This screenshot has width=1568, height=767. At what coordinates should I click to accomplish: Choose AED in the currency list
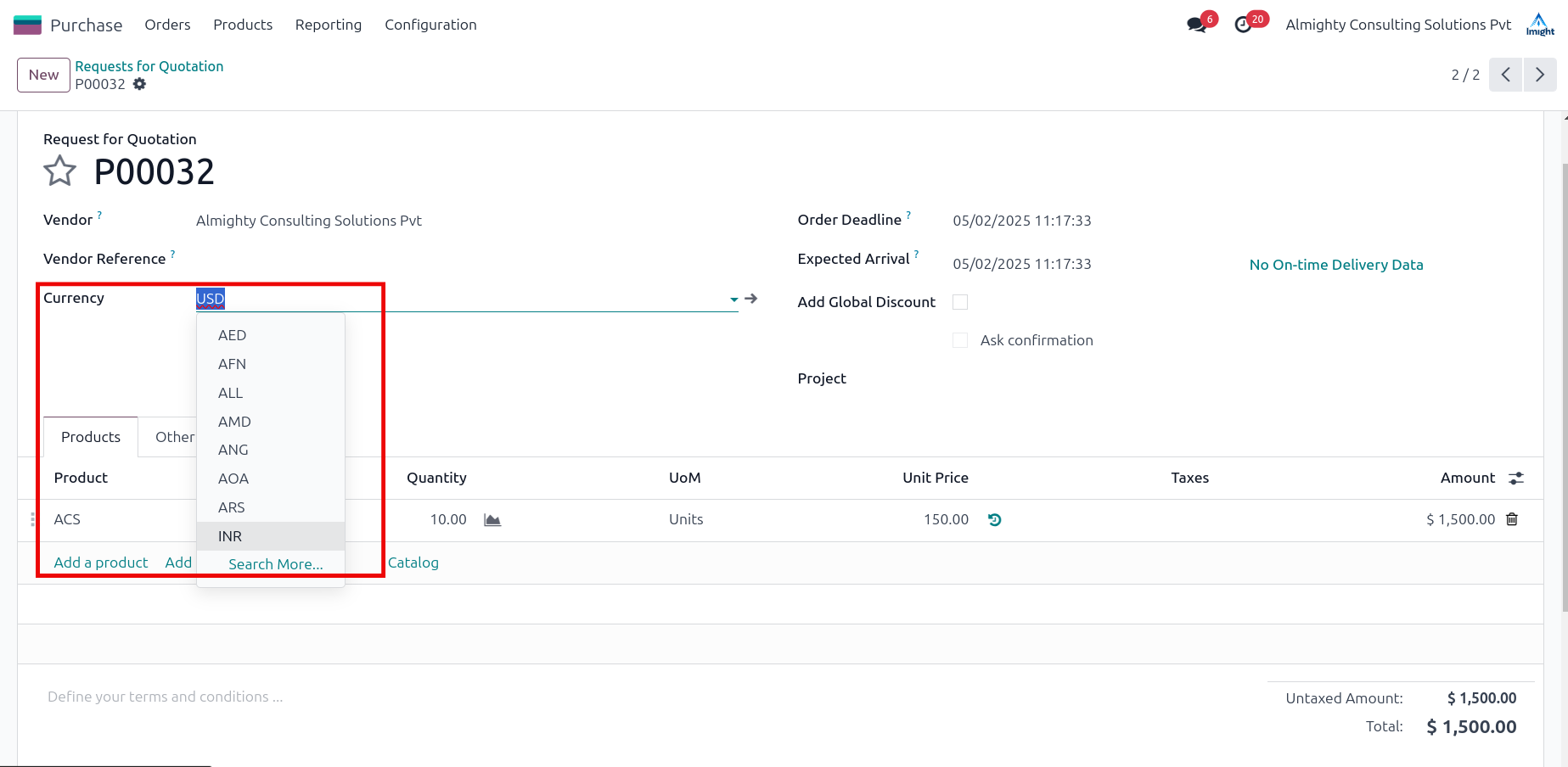click(x=232, y=335)
